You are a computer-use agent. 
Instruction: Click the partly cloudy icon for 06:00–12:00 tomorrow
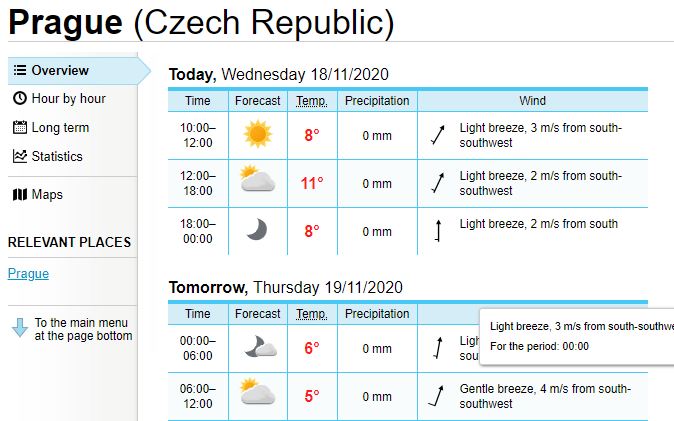[x=257, y=392]
